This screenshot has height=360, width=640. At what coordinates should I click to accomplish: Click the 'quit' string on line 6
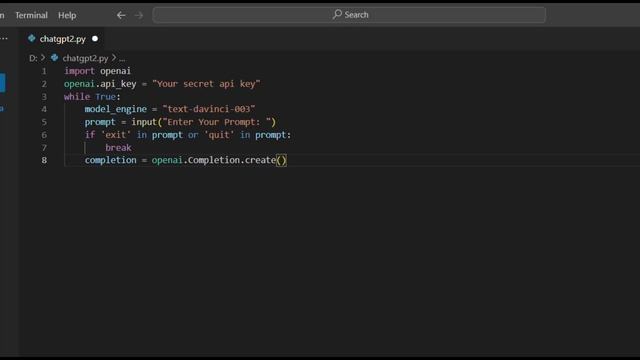[219, 135]
